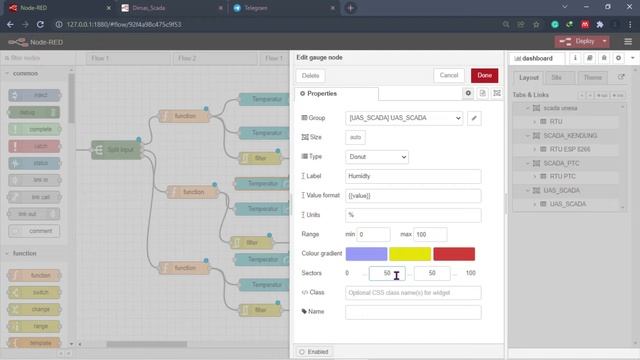Open dashboard in new window icon
The width and height of the screenshot is (640, 360).
click(621, 77)
